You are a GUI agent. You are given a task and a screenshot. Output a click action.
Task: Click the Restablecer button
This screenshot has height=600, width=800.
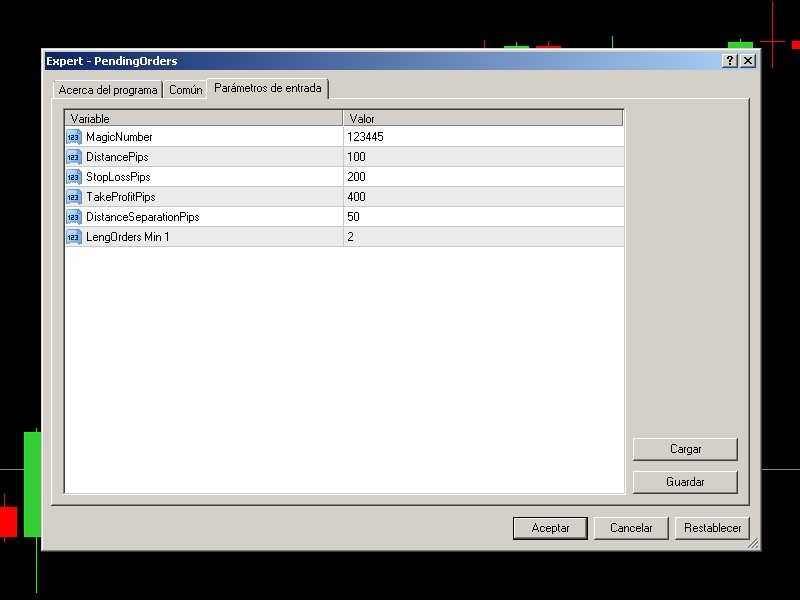click(x=712, y=528)
